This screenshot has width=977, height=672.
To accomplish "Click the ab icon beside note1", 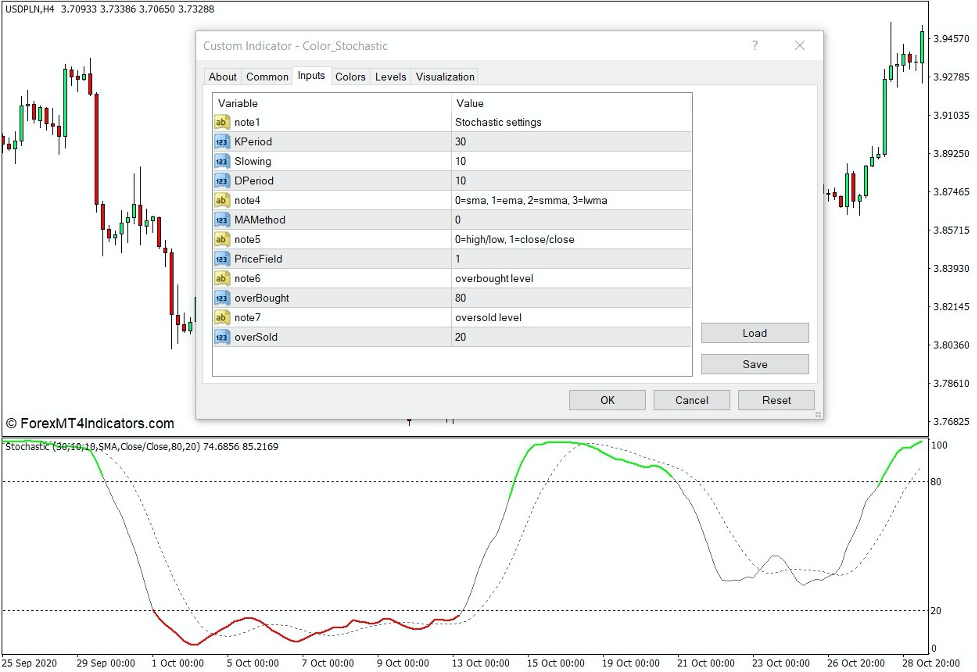I will pos(221,122).
